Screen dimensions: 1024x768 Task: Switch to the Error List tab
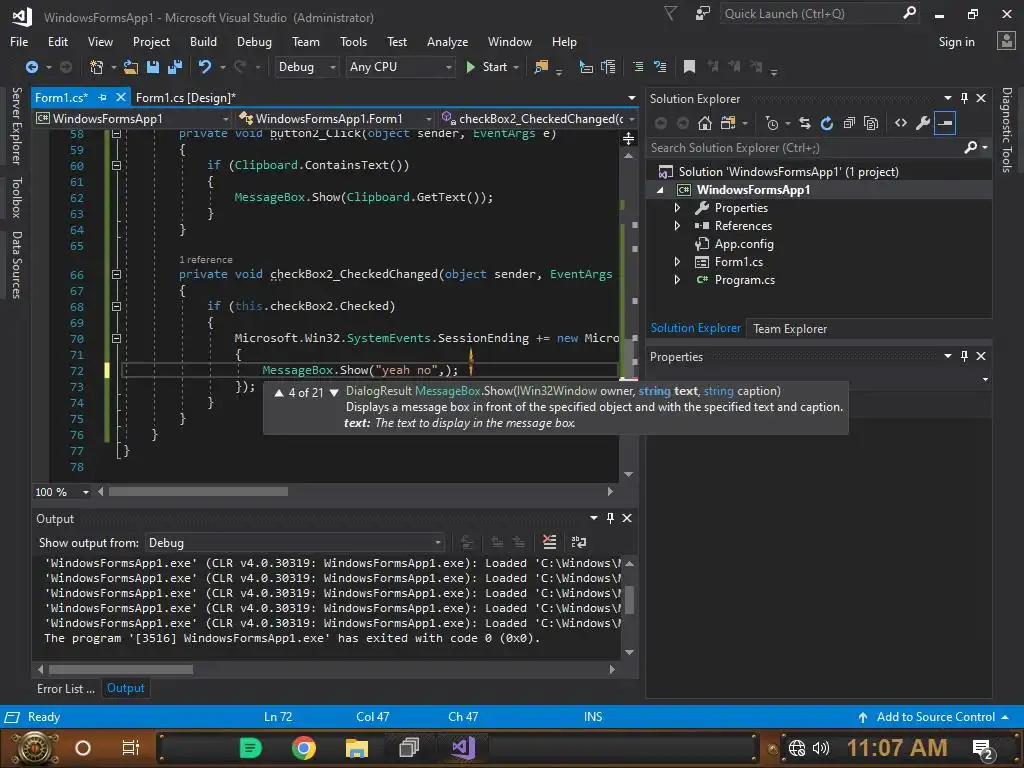(x=65, y=688)
